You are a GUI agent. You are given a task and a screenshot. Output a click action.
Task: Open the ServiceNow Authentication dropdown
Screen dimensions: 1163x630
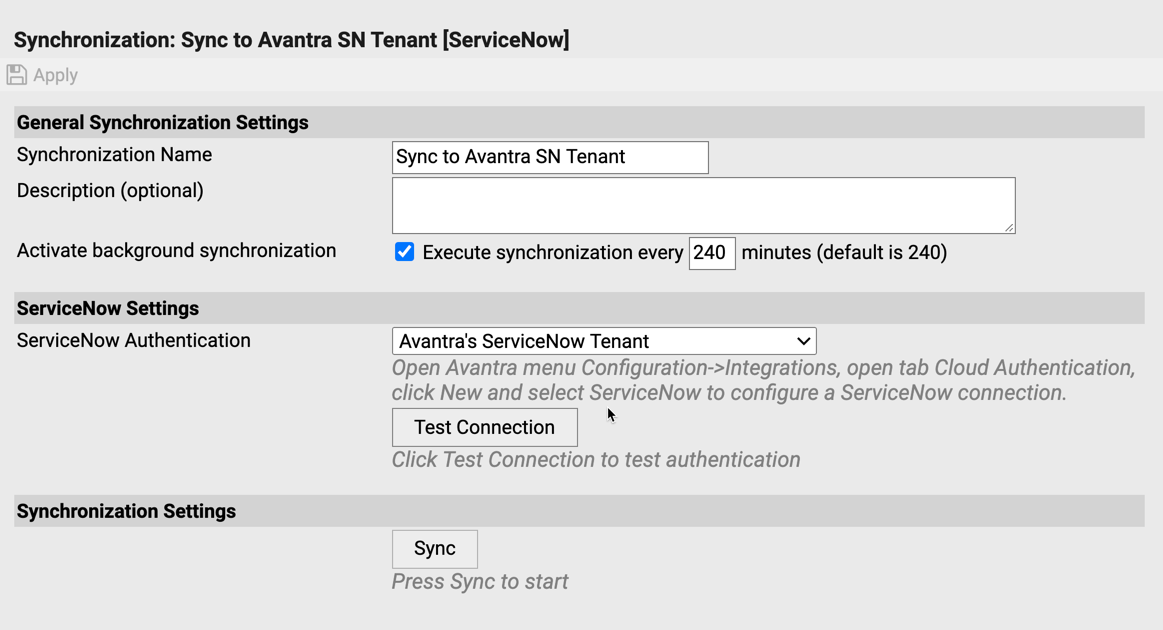coord(603,341)
